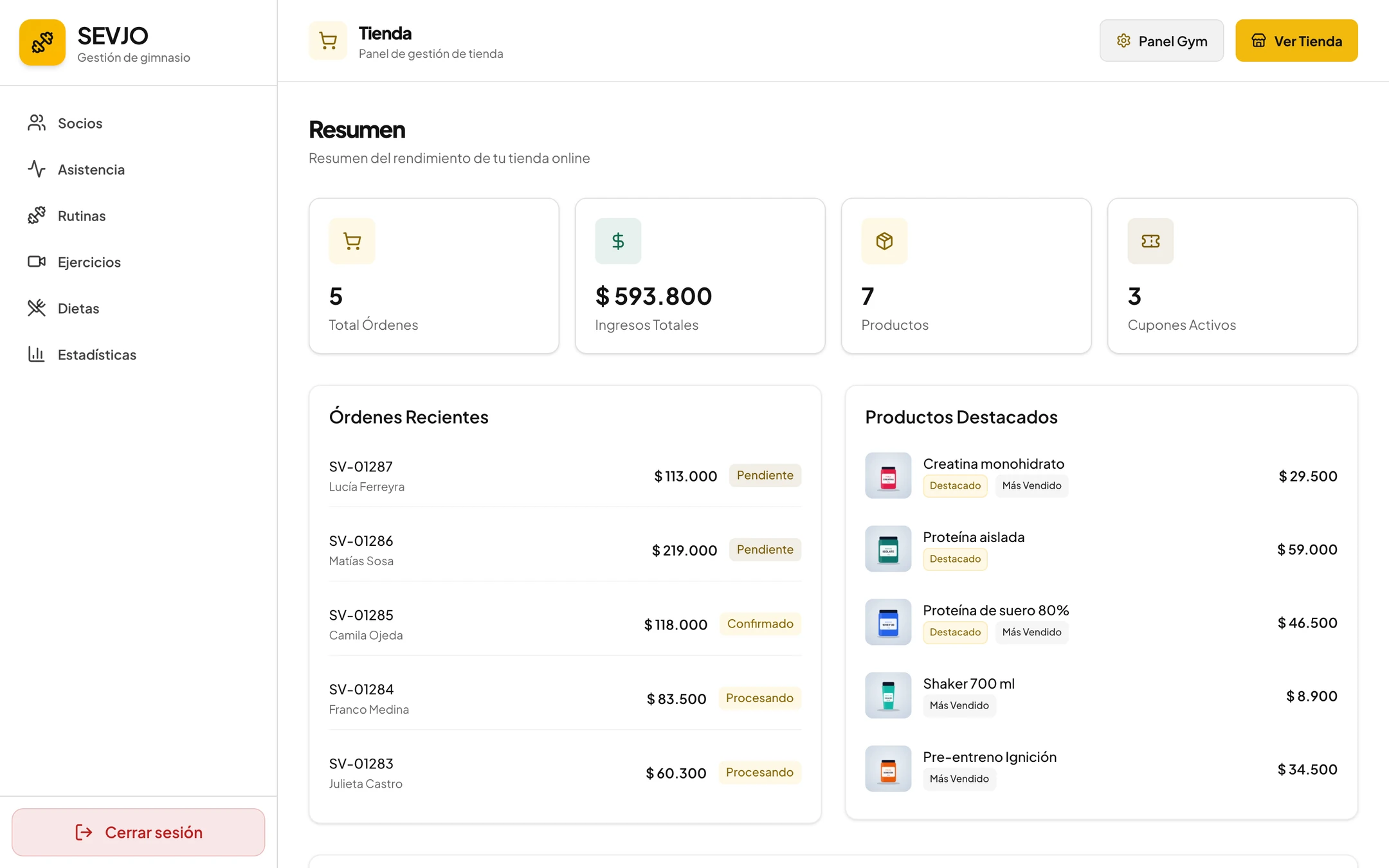The height and width of the screenshot is (868, 1389).
Task: Click the $ 34.500 price of Pre-entreno Ignición
Action: tap(1307, 770)
